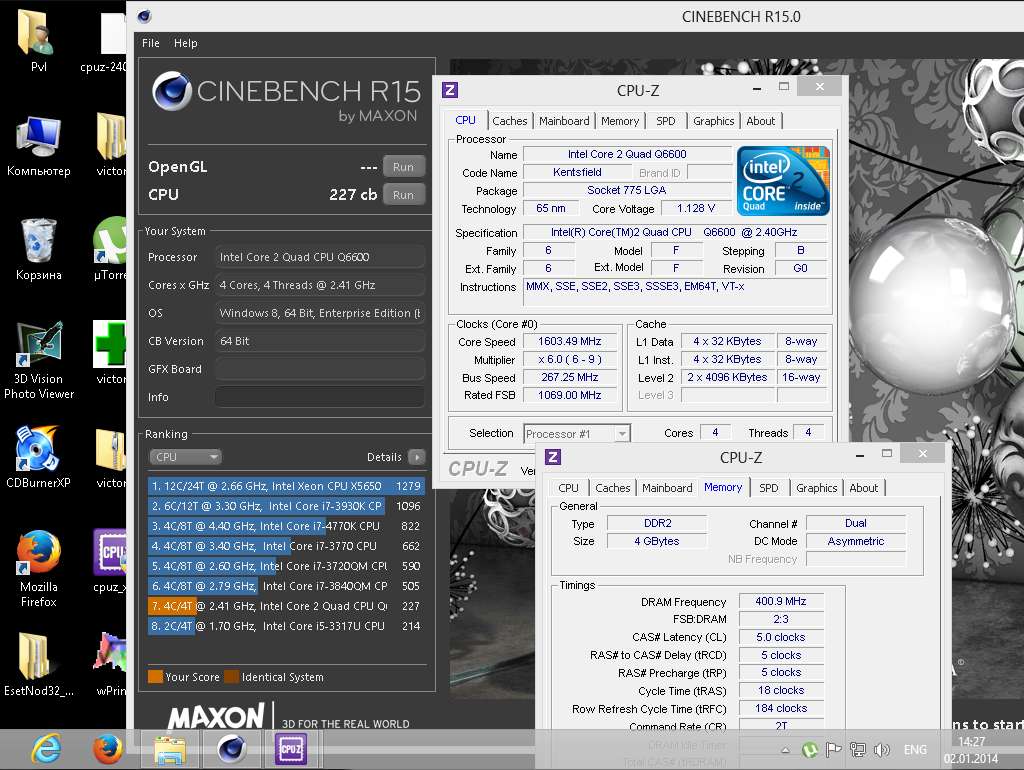Switch to Graphics tab in lower CPU-Z window

pyautogui.click(x=816, y=488)
